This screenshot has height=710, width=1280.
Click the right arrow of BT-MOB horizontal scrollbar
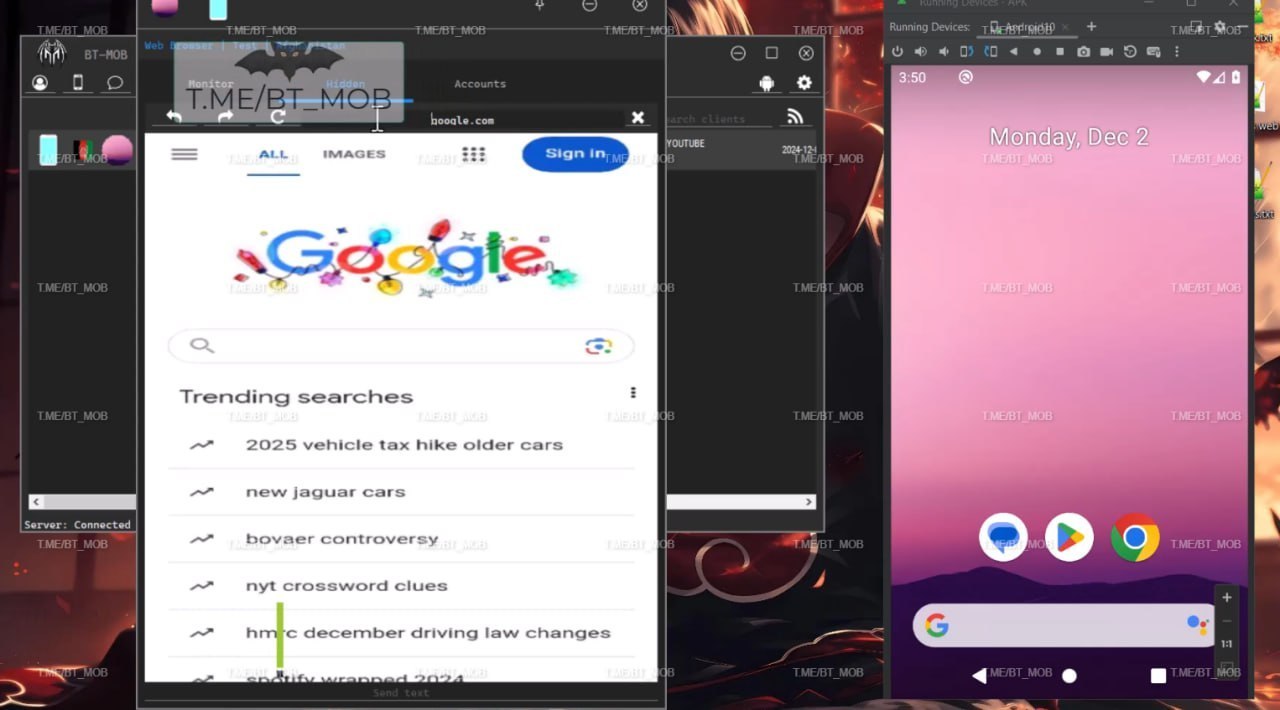(809, 502)
